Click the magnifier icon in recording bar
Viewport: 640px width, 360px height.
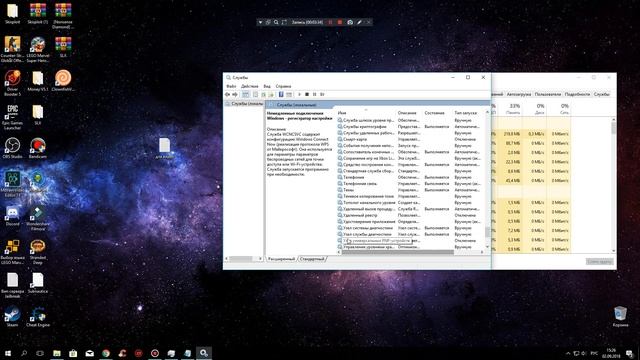coord(276,22)
